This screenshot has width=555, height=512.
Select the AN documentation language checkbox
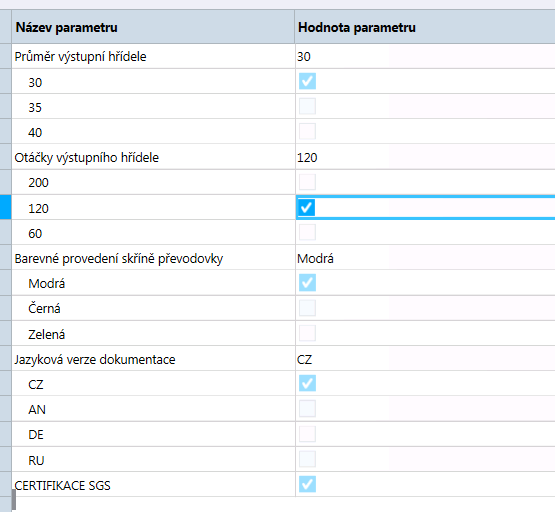307,409
